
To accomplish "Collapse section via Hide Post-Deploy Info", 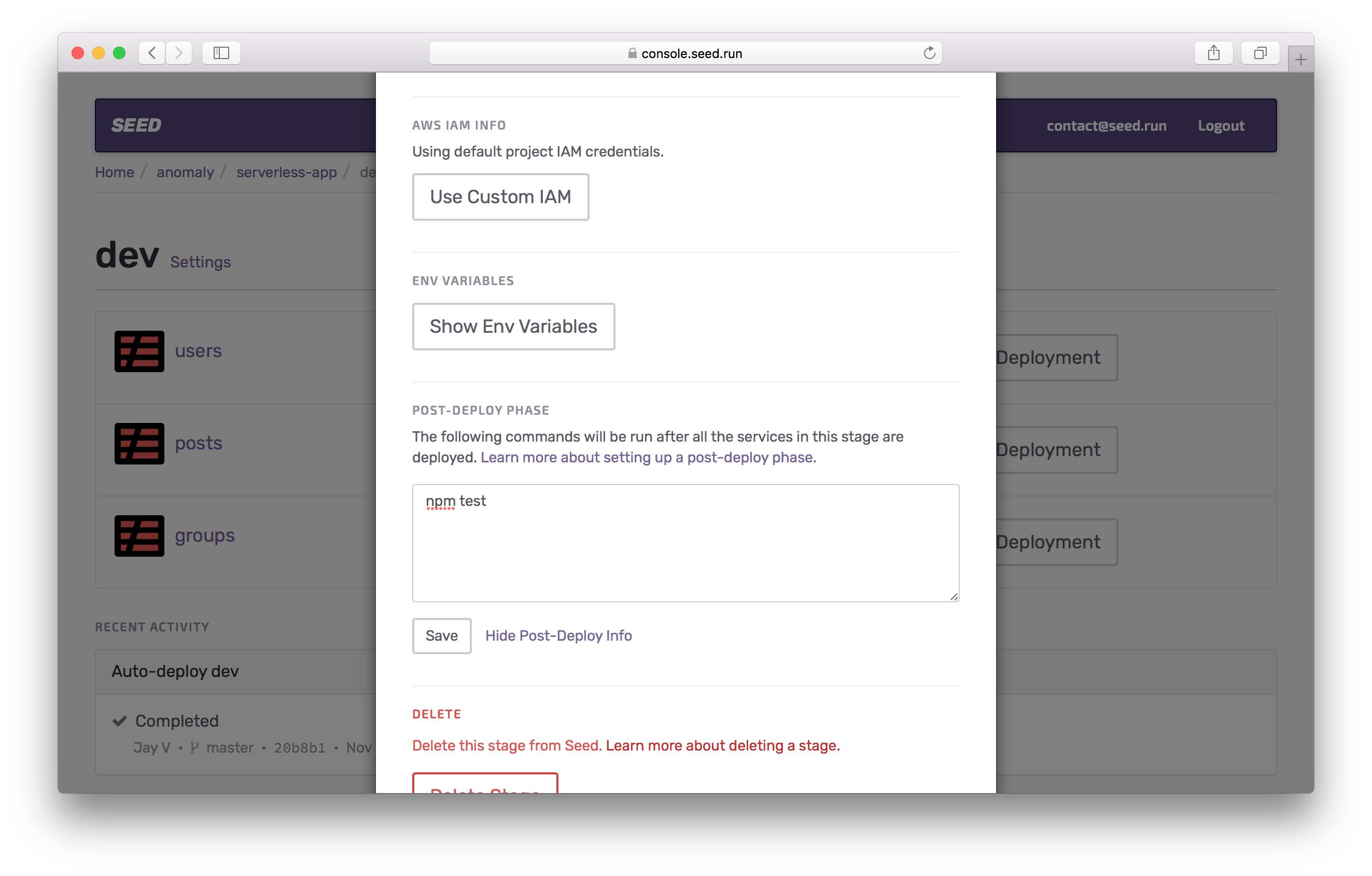I will pos(558,635).
